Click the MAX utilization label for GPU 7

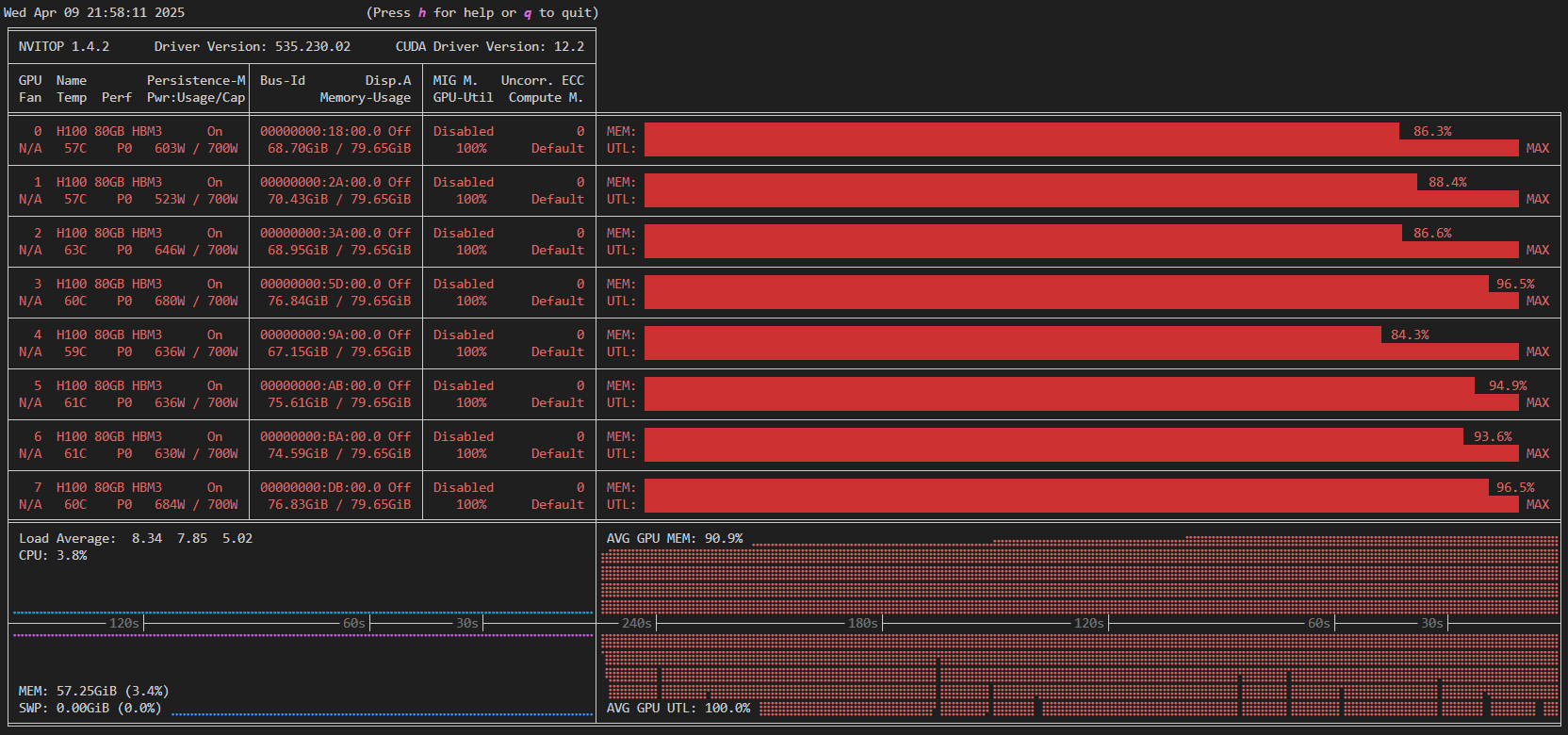pos(1538,504)
